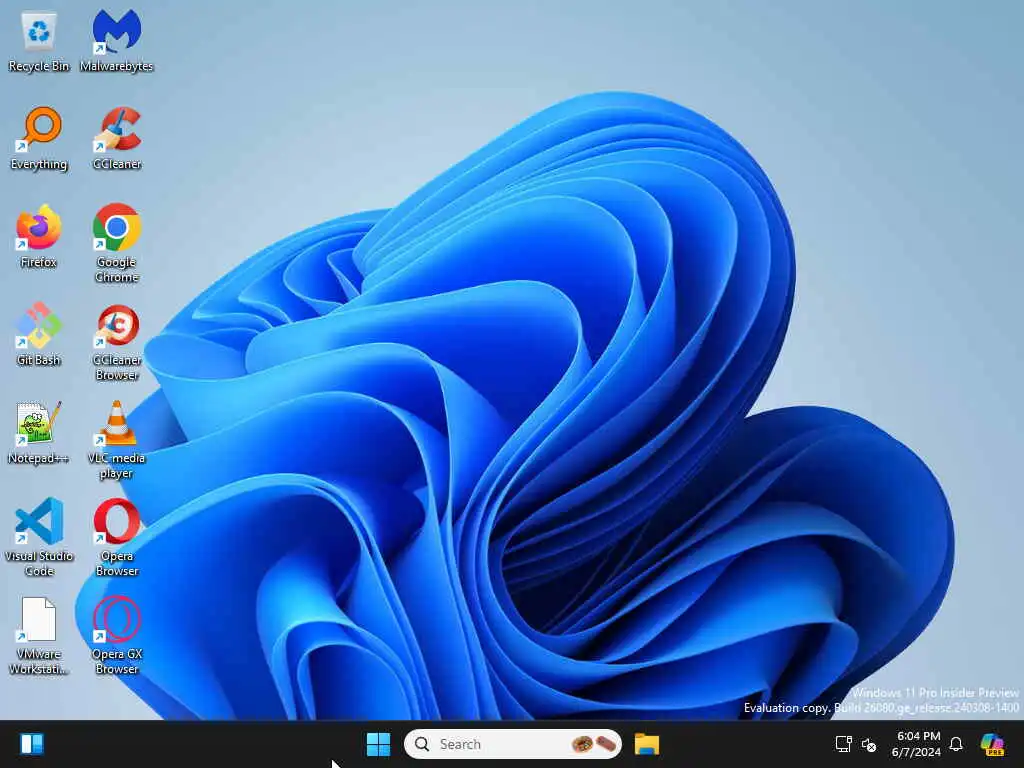Screen dimensions: 1024x768
Task: Click the muted volume tray icon
Action: [869, 744]
